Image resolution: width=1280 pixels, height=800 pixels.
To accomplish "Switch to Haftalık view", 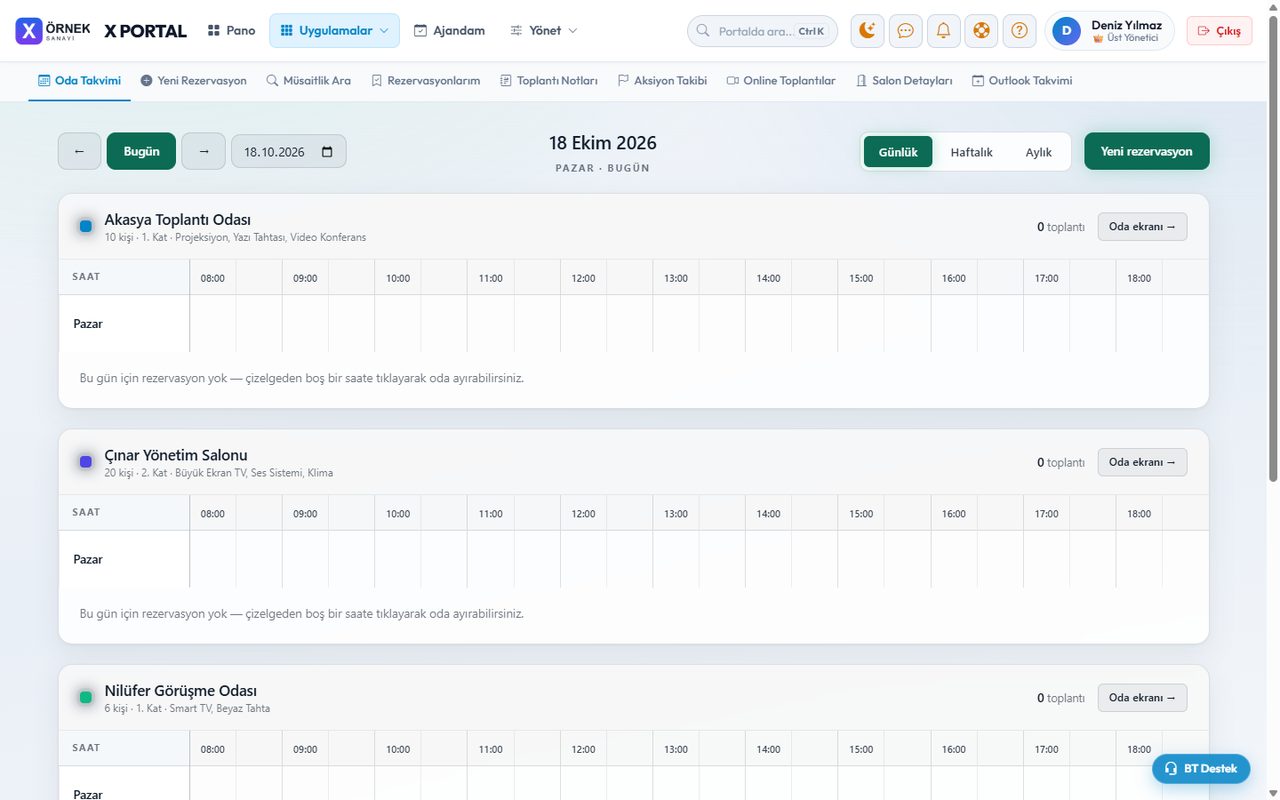I will [971, 152].
